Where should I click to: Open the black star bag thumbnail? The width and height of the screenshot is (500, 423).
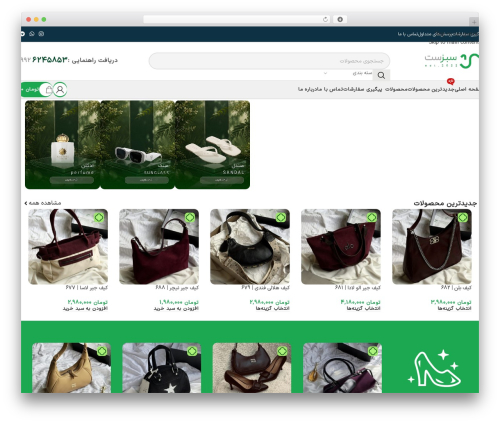point(162,368)
